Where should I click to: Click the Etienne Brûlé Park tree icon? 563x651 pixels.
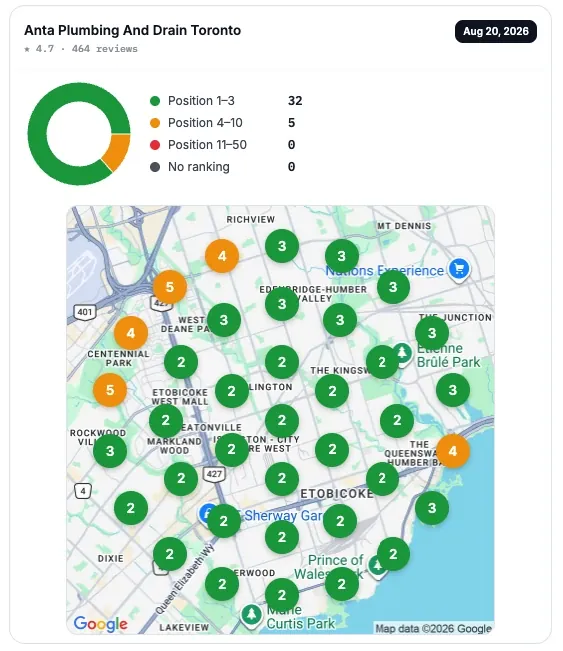click(402, 353)
